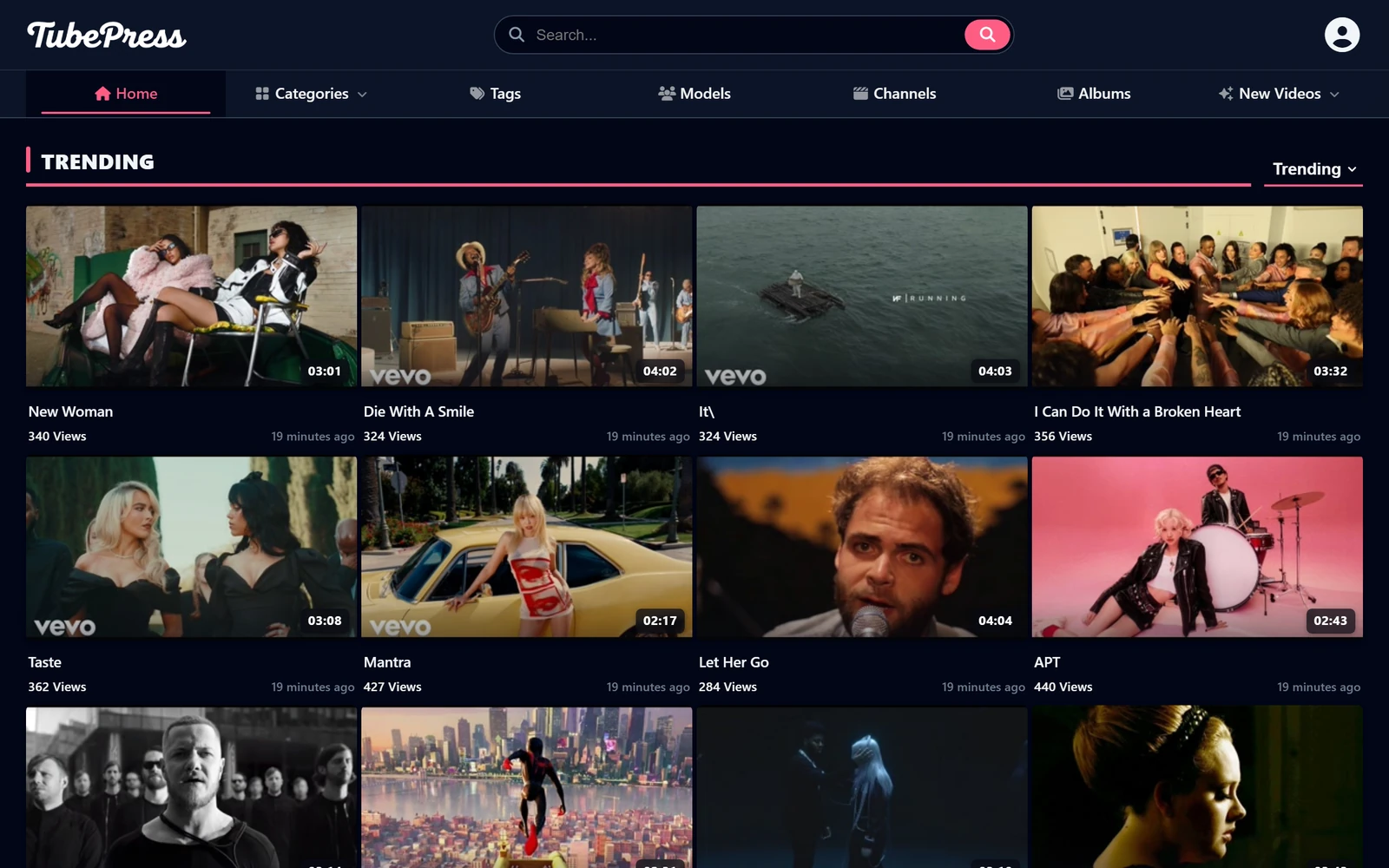Go to the Channels menu item
Viewport: 1389px width, 868px height.
894,94
